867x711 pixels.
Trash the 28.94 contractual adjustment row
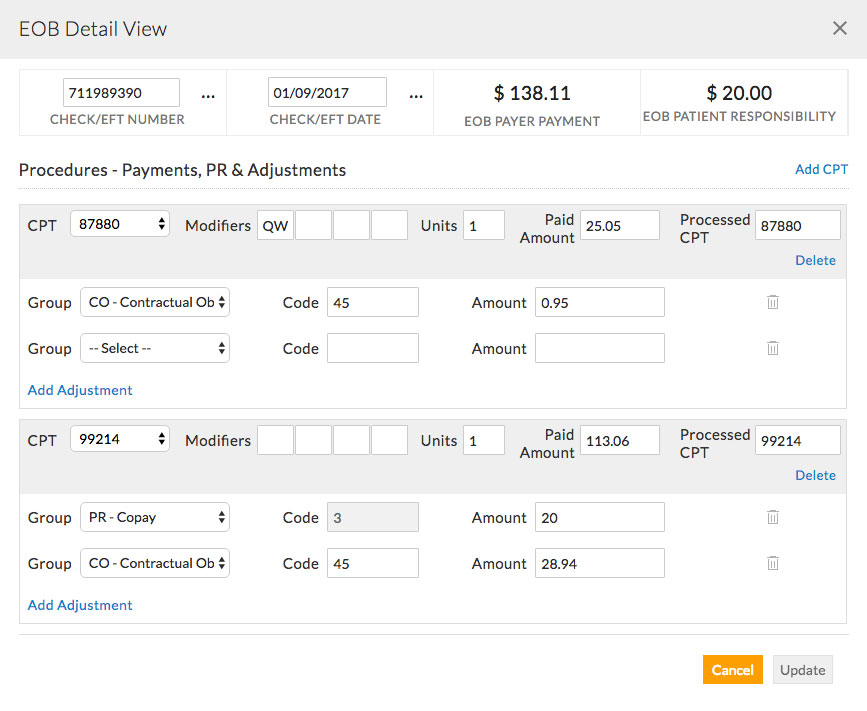pos(772,563)
